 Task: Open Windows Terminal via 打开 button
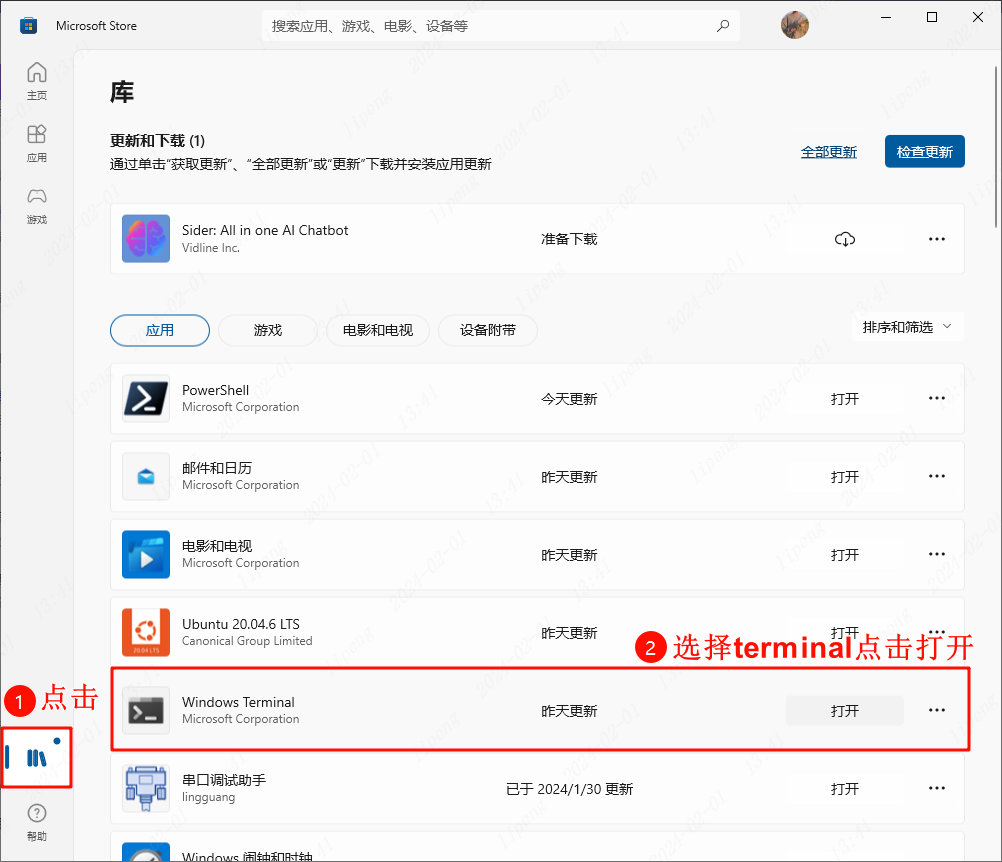[845, 711]
